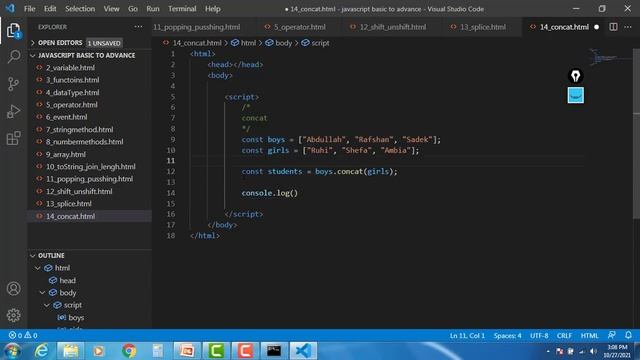This screenshot has height=360, width=640.
Task: Click the Windows Start button
Action: pos(13,351)
